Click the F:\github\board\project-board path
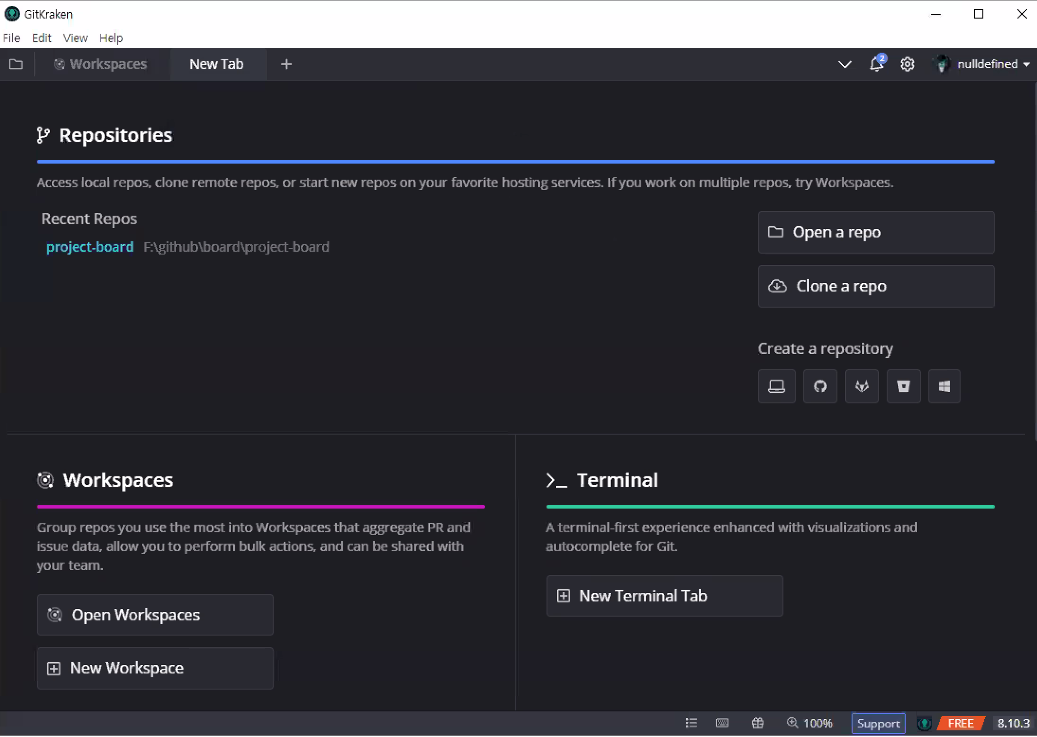 (236, 247)
